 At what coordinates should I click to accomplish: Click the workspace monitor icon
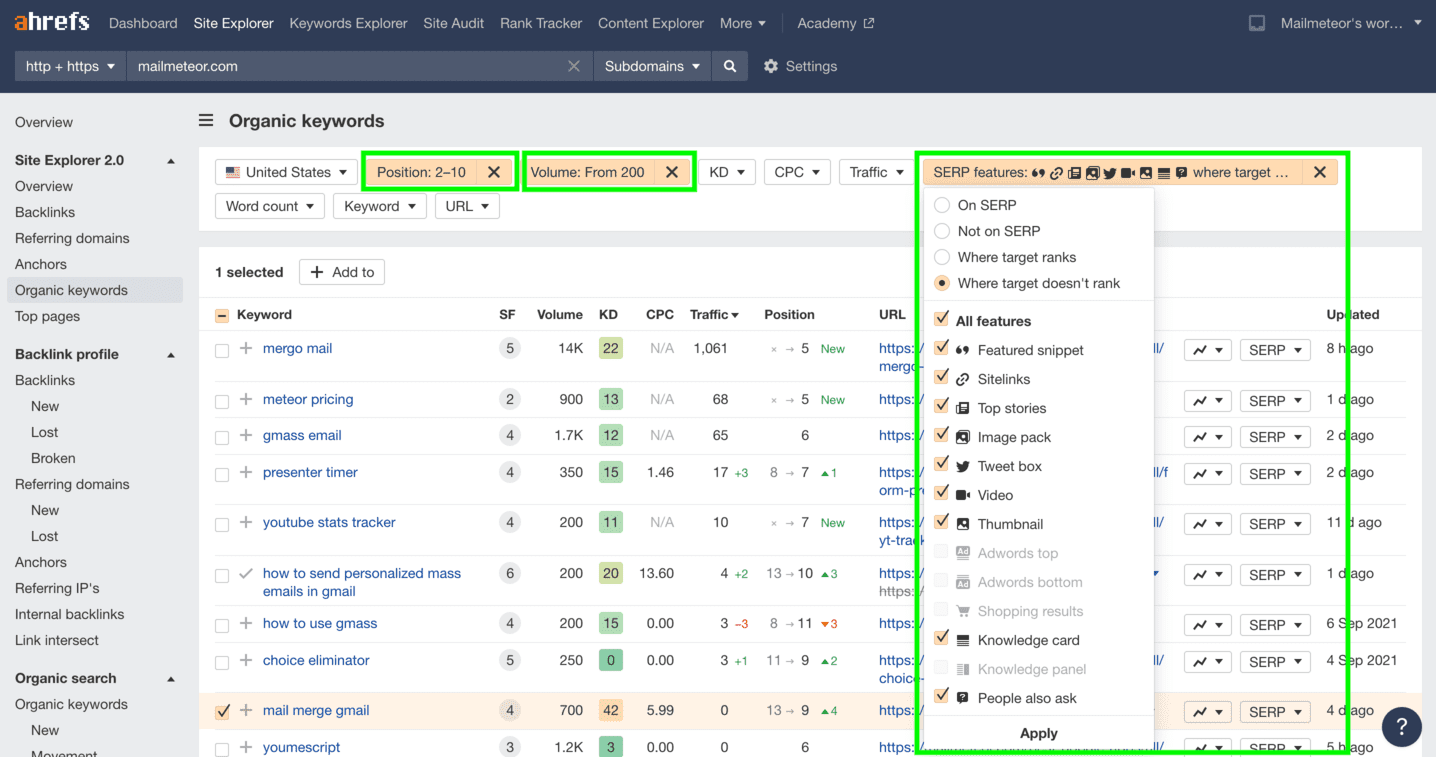1257,23
